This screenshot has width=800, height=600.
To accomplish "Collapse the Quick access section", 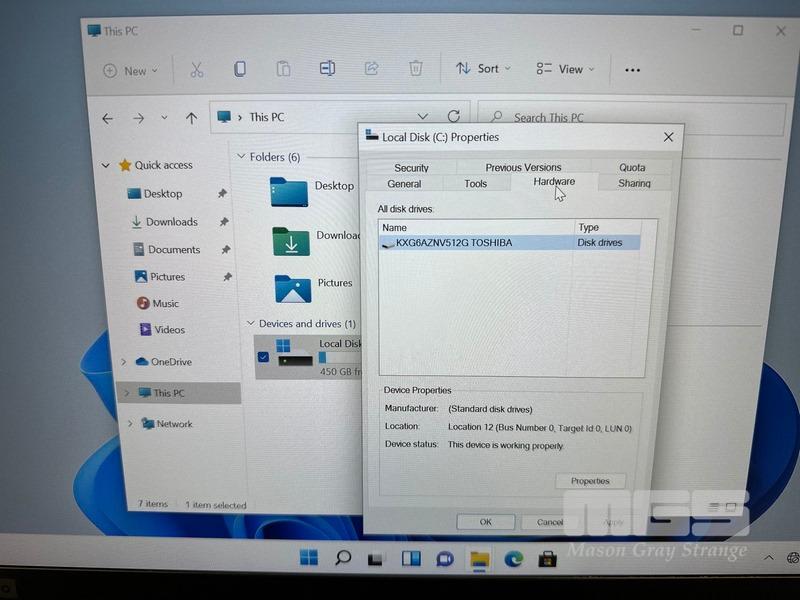I will pos(107,166).
